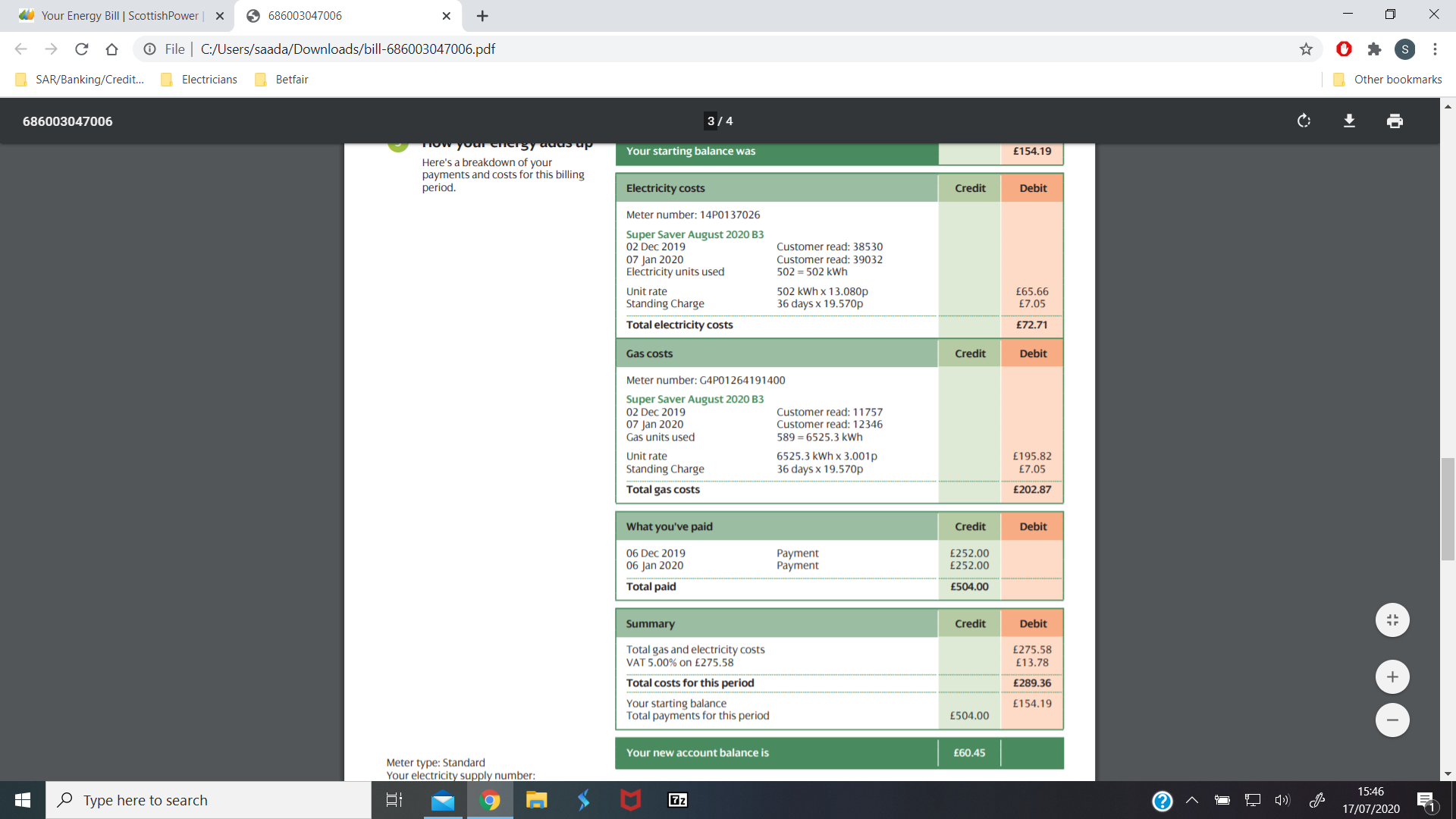
Task: Open a new browser tab
Action: click(482, 16)
